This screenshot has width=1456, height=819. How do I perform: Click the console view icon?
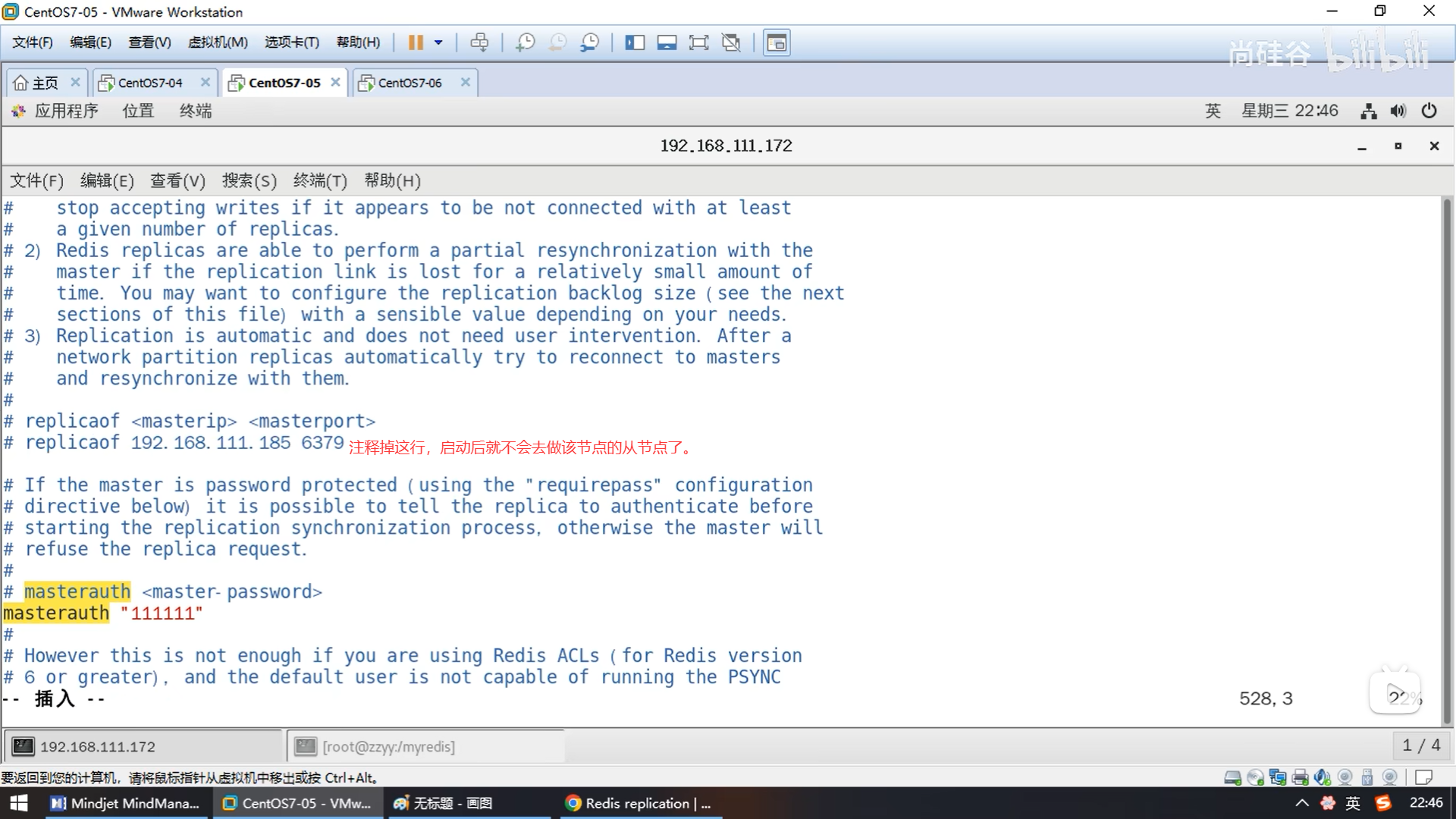point(777,42)
